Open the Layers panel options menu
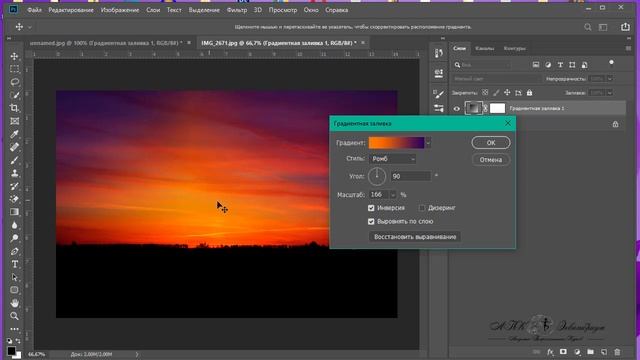 click(628, 48)
